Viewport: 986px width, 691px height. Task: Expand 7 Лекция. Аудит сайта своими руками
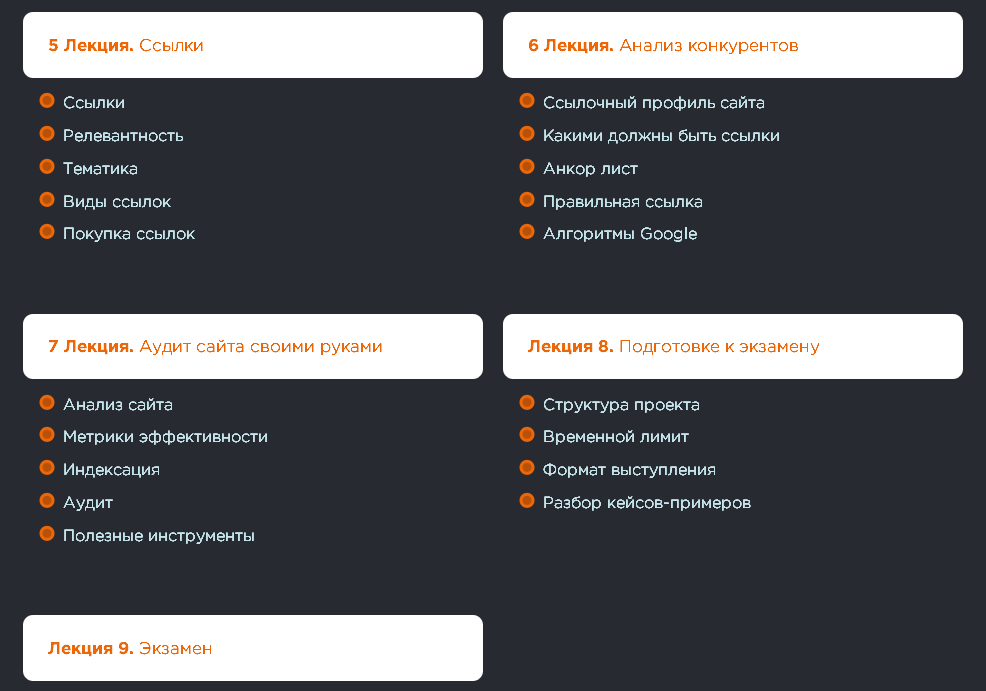[253, 346]
